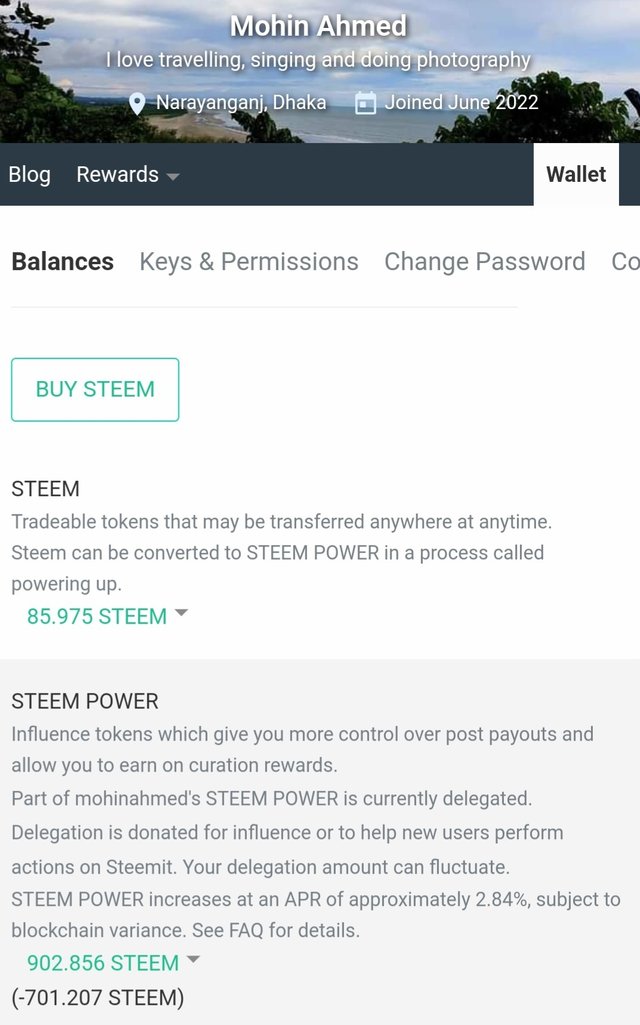The width and height of the screenshot is (640, 1025).
Task: Click the STEEM POWER section heading
Action: [85, 701]
